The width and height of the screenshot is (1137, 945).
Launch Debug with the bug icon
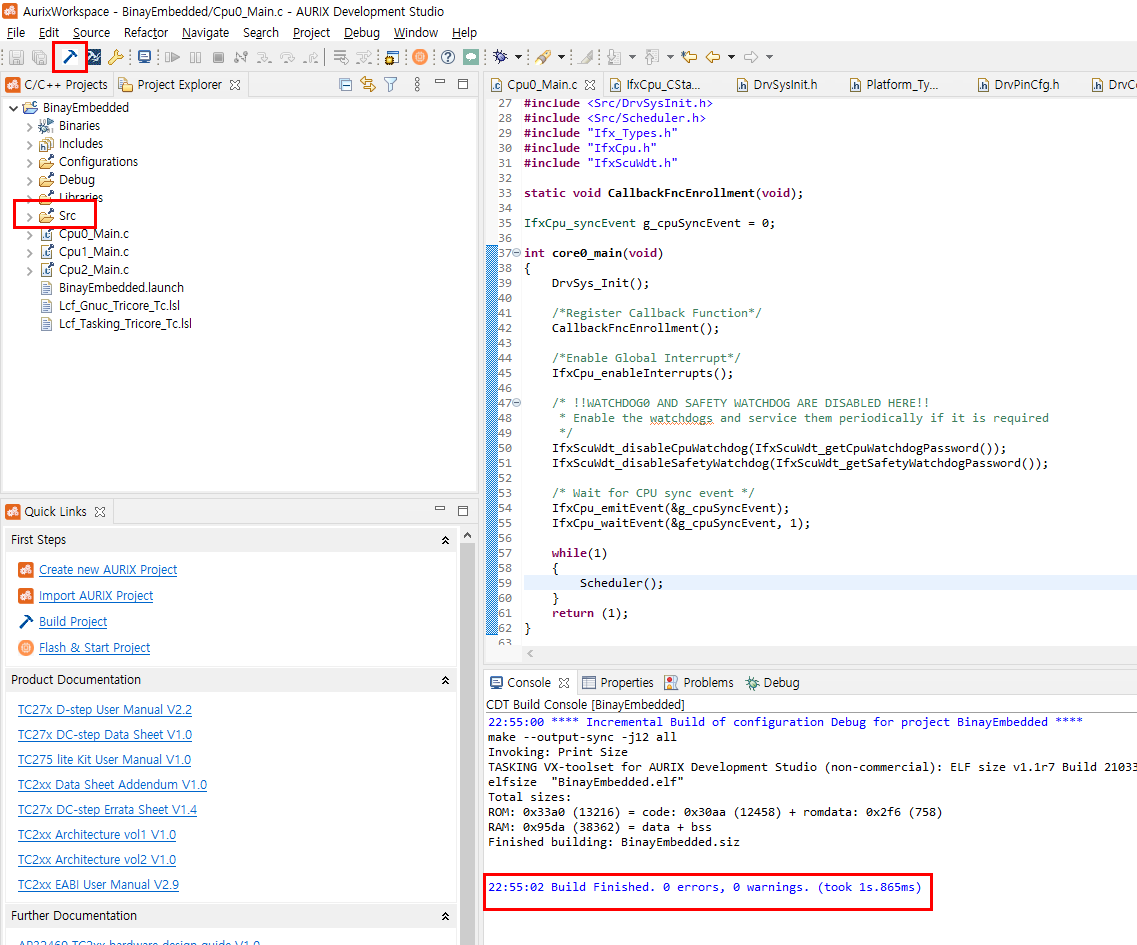[x=500, y=57]
